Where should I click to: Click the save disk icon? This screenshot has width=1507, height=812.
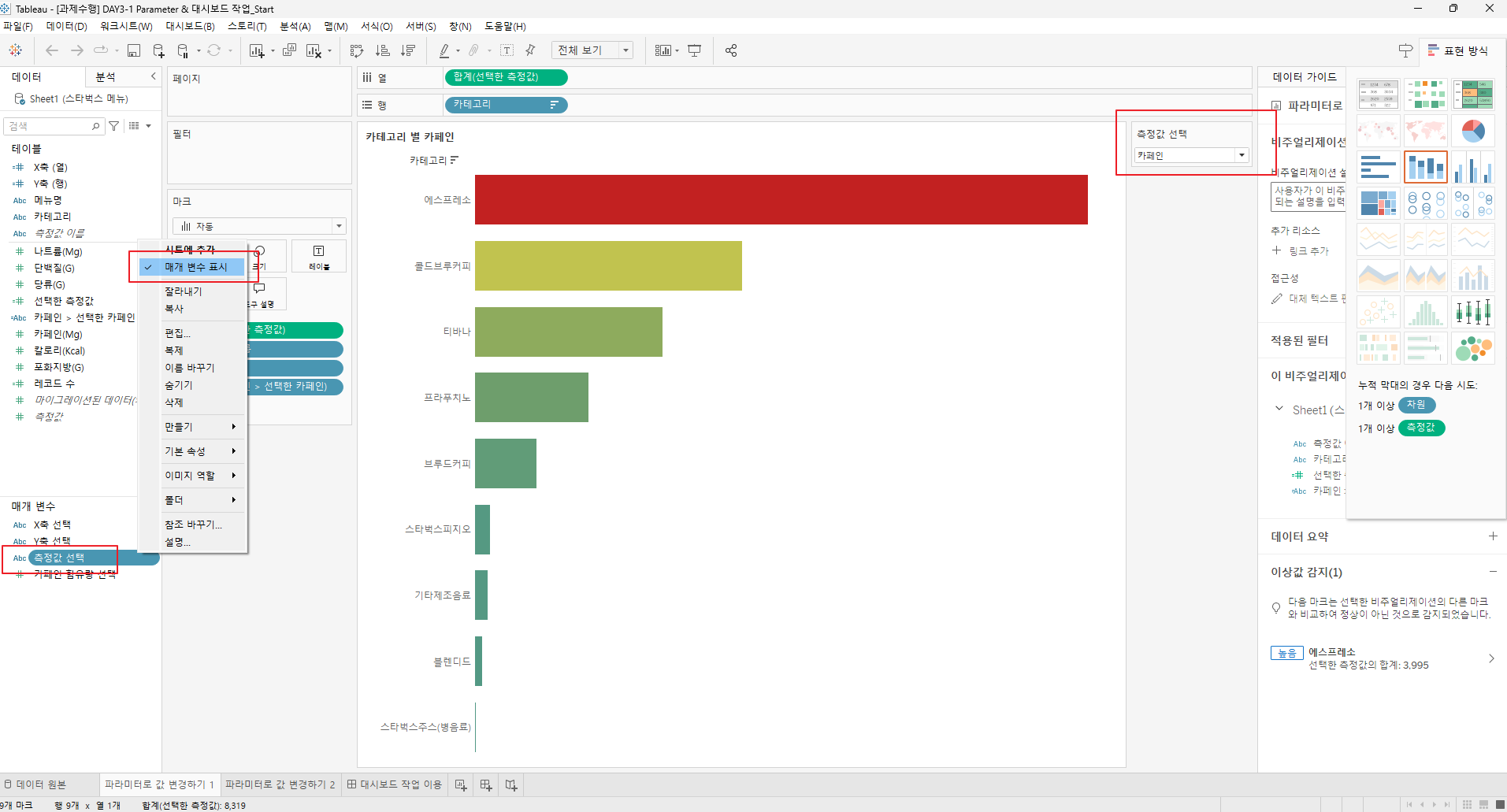134,50
